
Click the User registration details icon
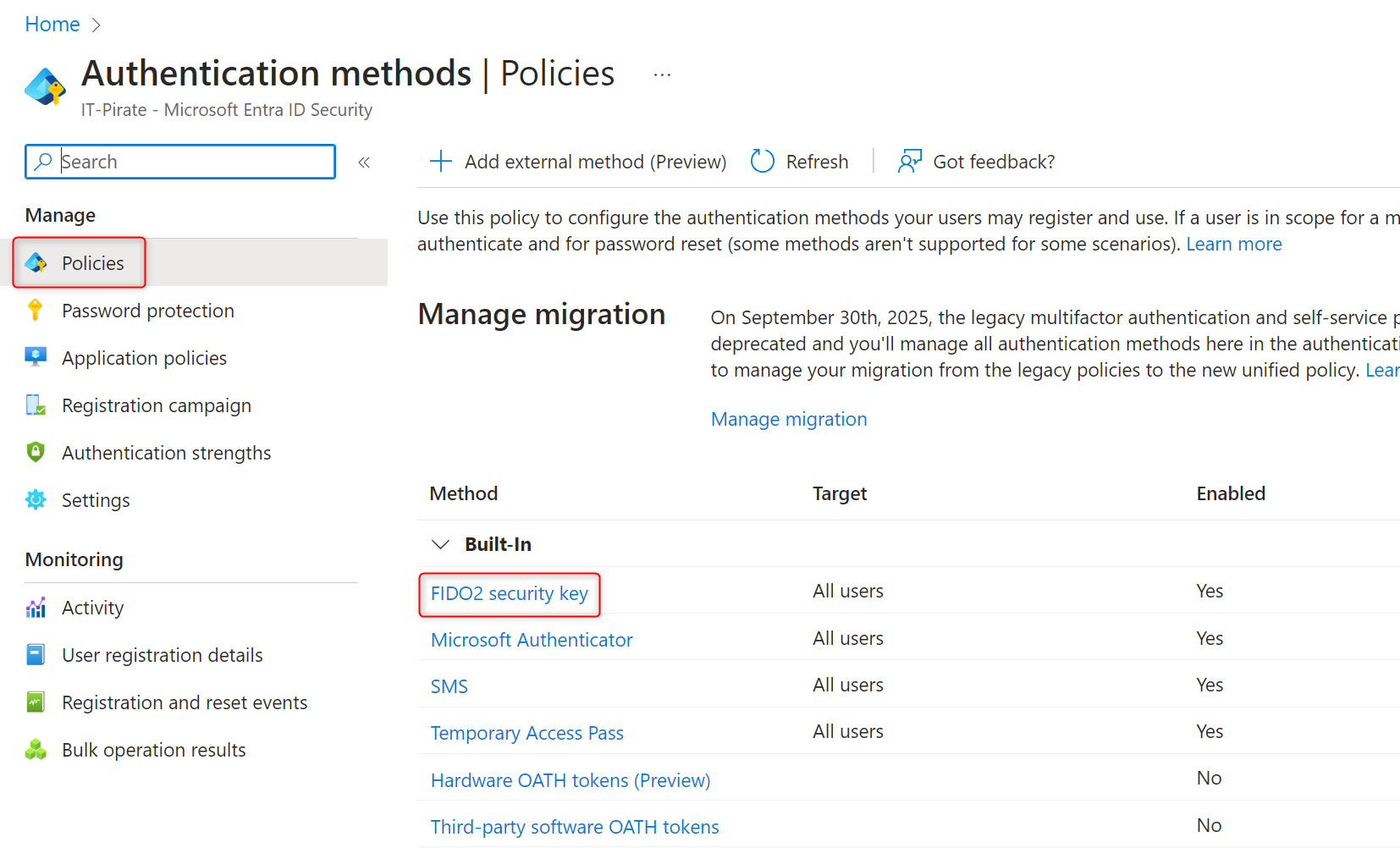36,655
